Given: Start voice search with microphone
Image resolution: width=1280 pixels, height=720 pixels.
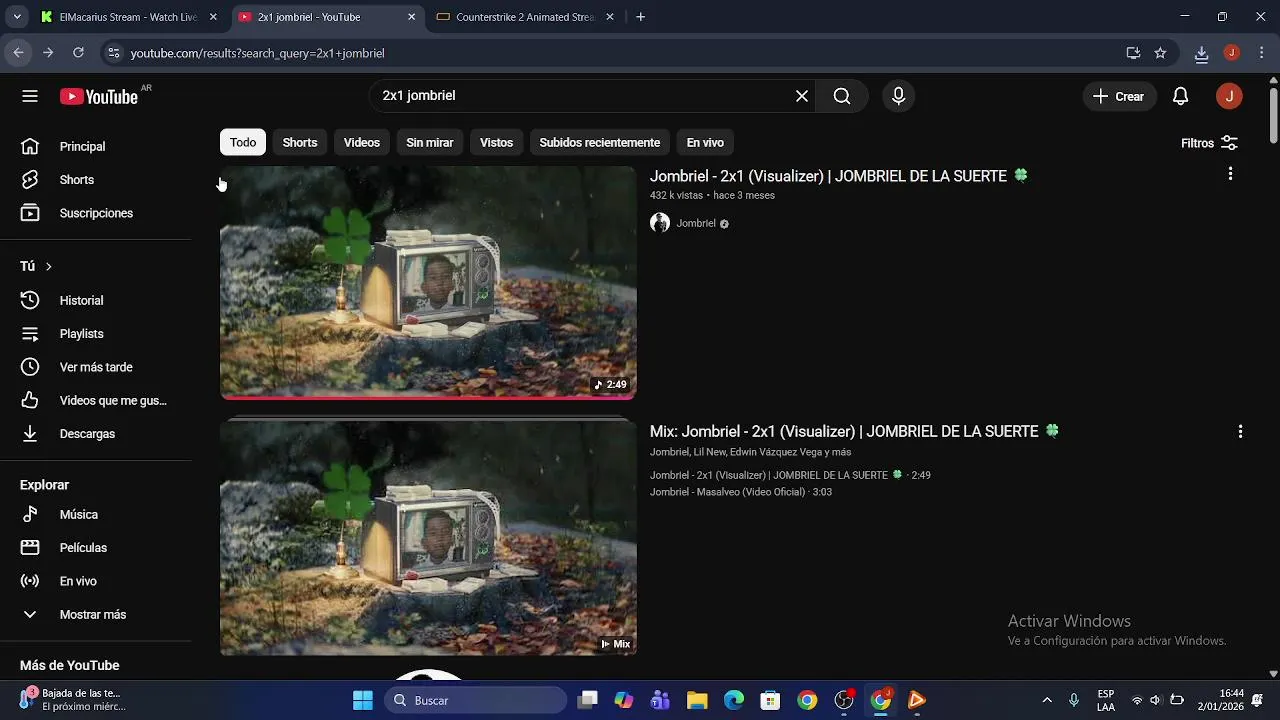Looking at the screenshot, I should [898, 96].
